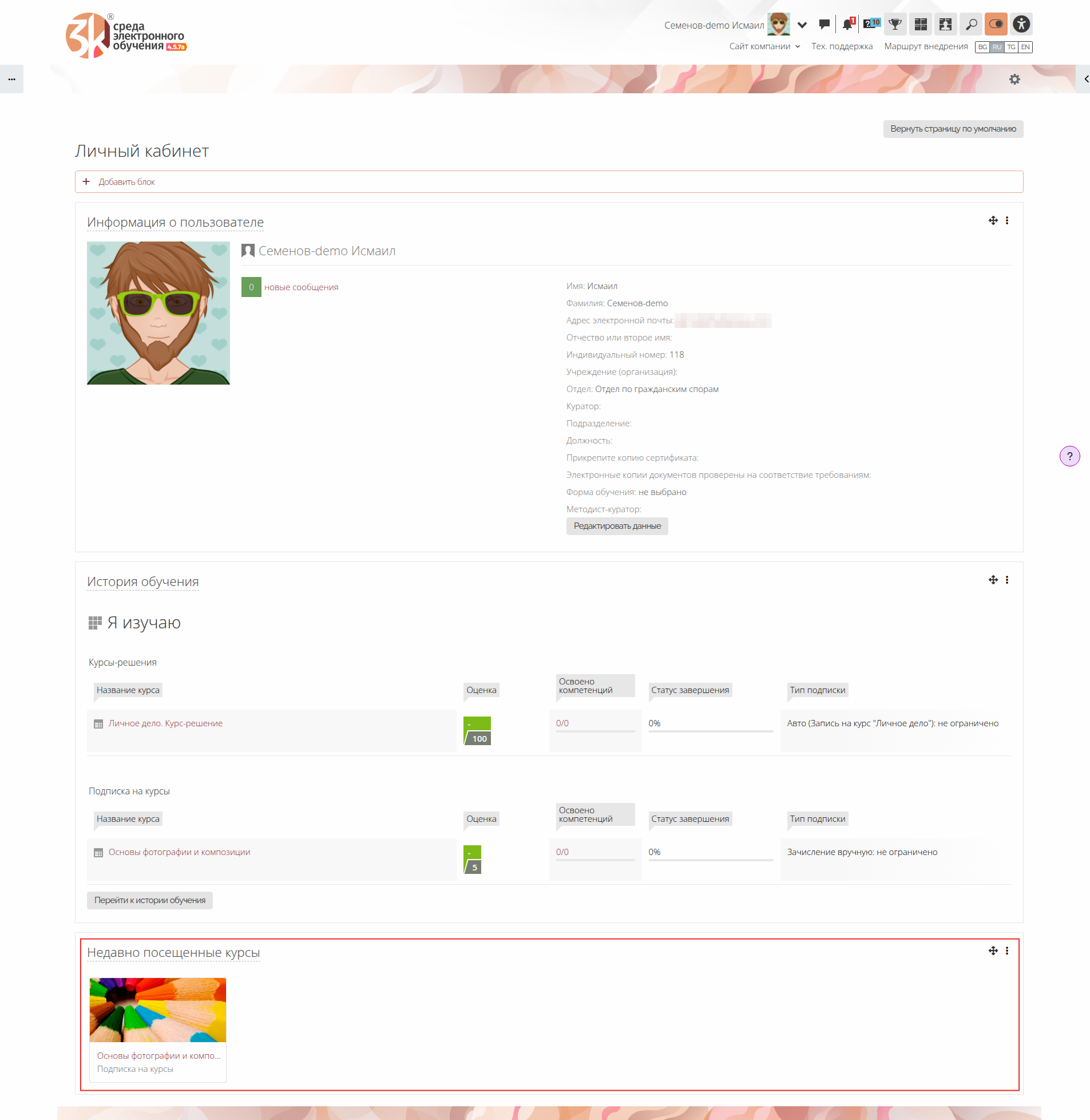This screenshot has height=1120, width=1090.
Task: Open the colored pencils course thumbnail
Action: (157, 1010)
